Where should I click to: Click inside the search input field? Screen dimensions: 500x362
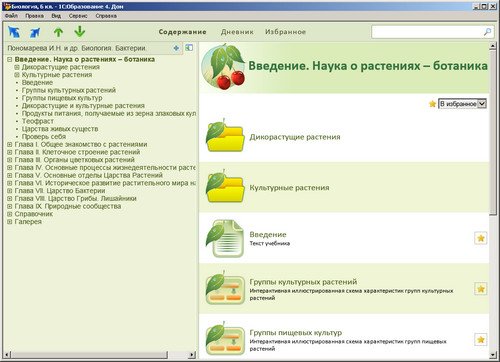pyautogui.click(x=427, y=32)
